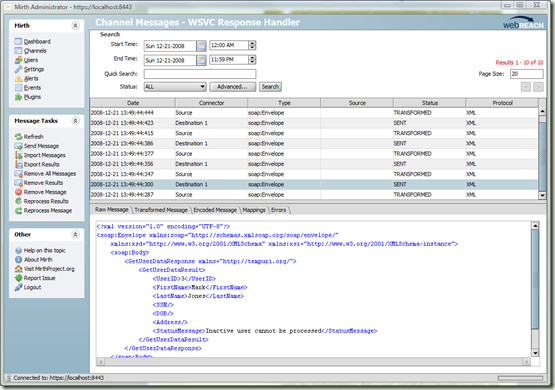Click the Start Time date field

(x=170, y=46)
